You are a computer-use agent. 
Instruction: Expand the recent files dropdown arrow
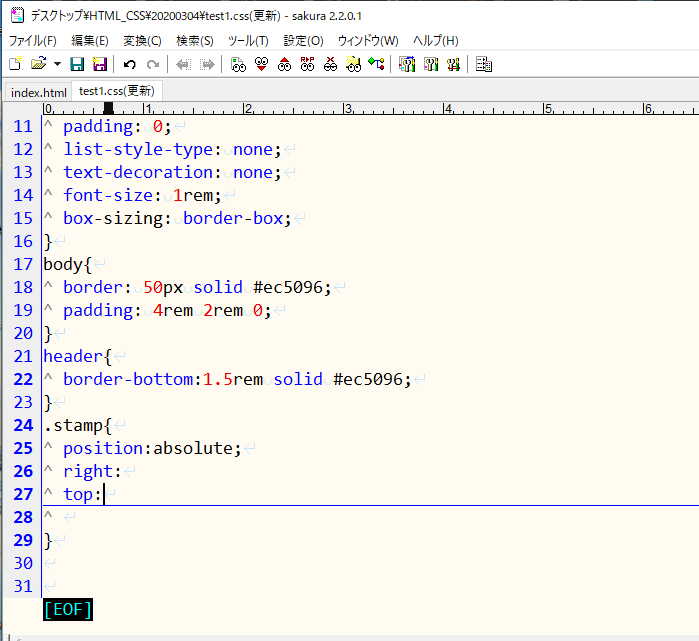tap(57, 64)
